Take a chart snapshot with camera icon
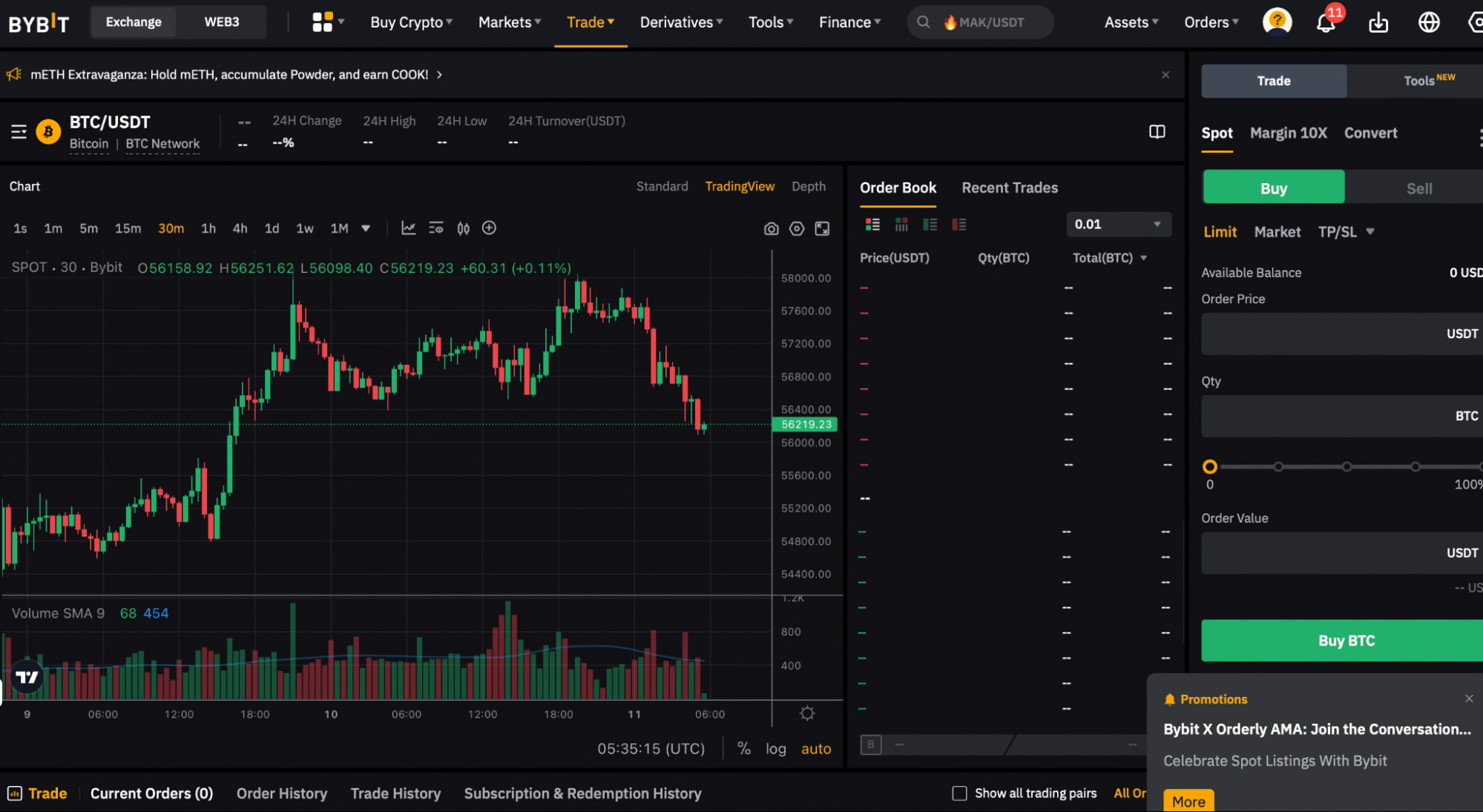The width and height of the screenshot is (1483, 812). (x=772, y=229)
